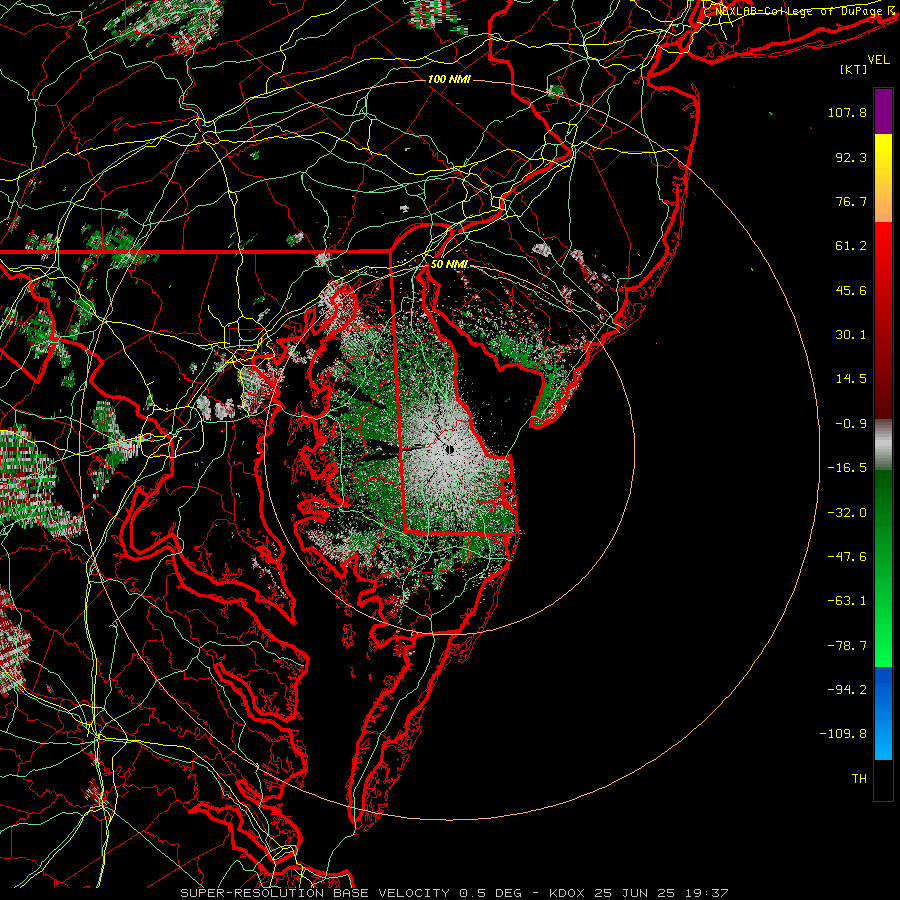The height and width of the screenshot is (900, 900).
Task: Pick the gray color bar segment below -0.9
Action: tap(883, 445)
